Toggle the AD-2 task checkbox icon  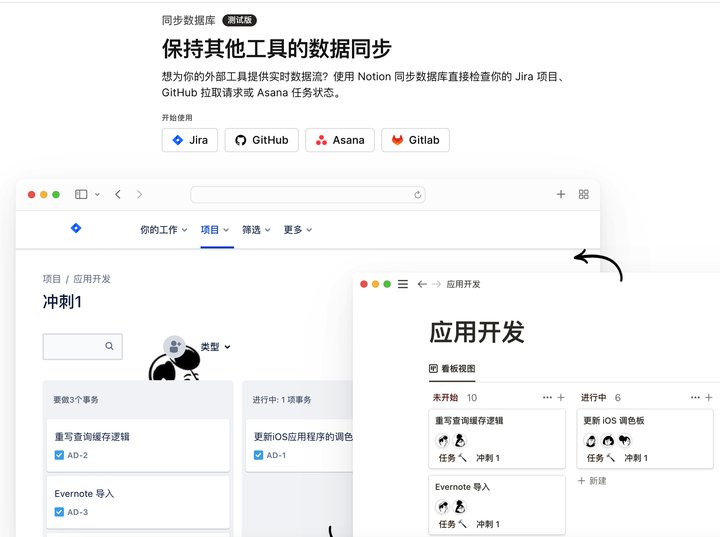pos(59,455)
